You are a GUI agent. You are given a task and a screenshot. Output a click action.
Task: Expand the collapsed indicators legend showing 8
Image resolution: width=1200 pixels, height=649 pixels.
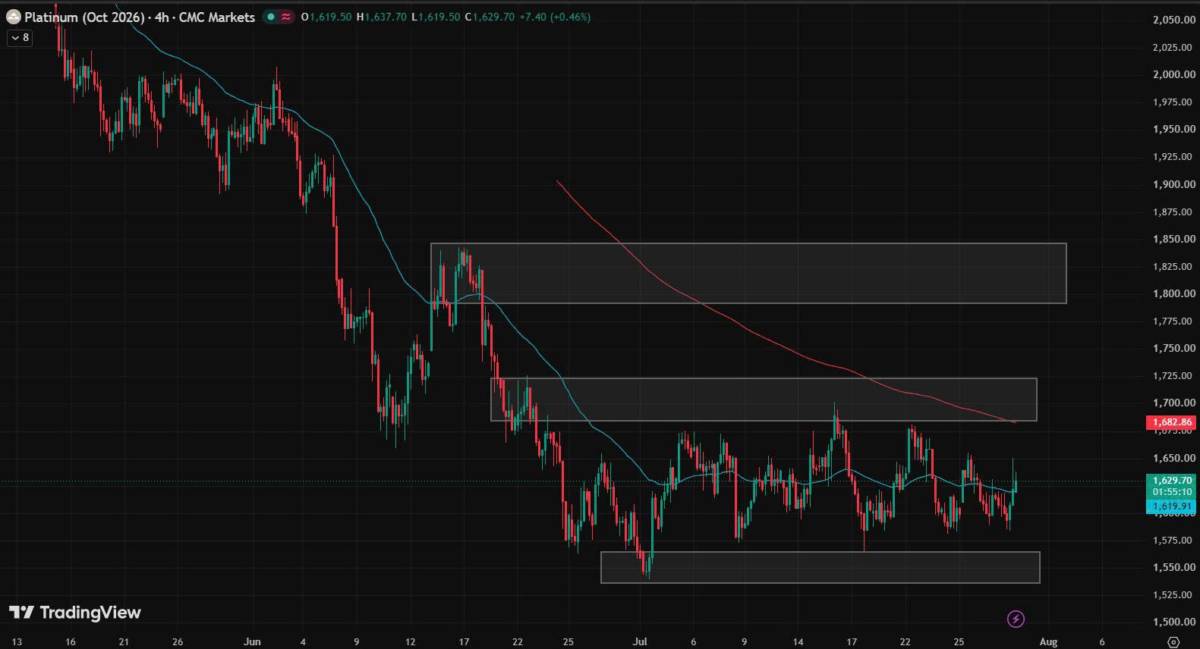19,38
